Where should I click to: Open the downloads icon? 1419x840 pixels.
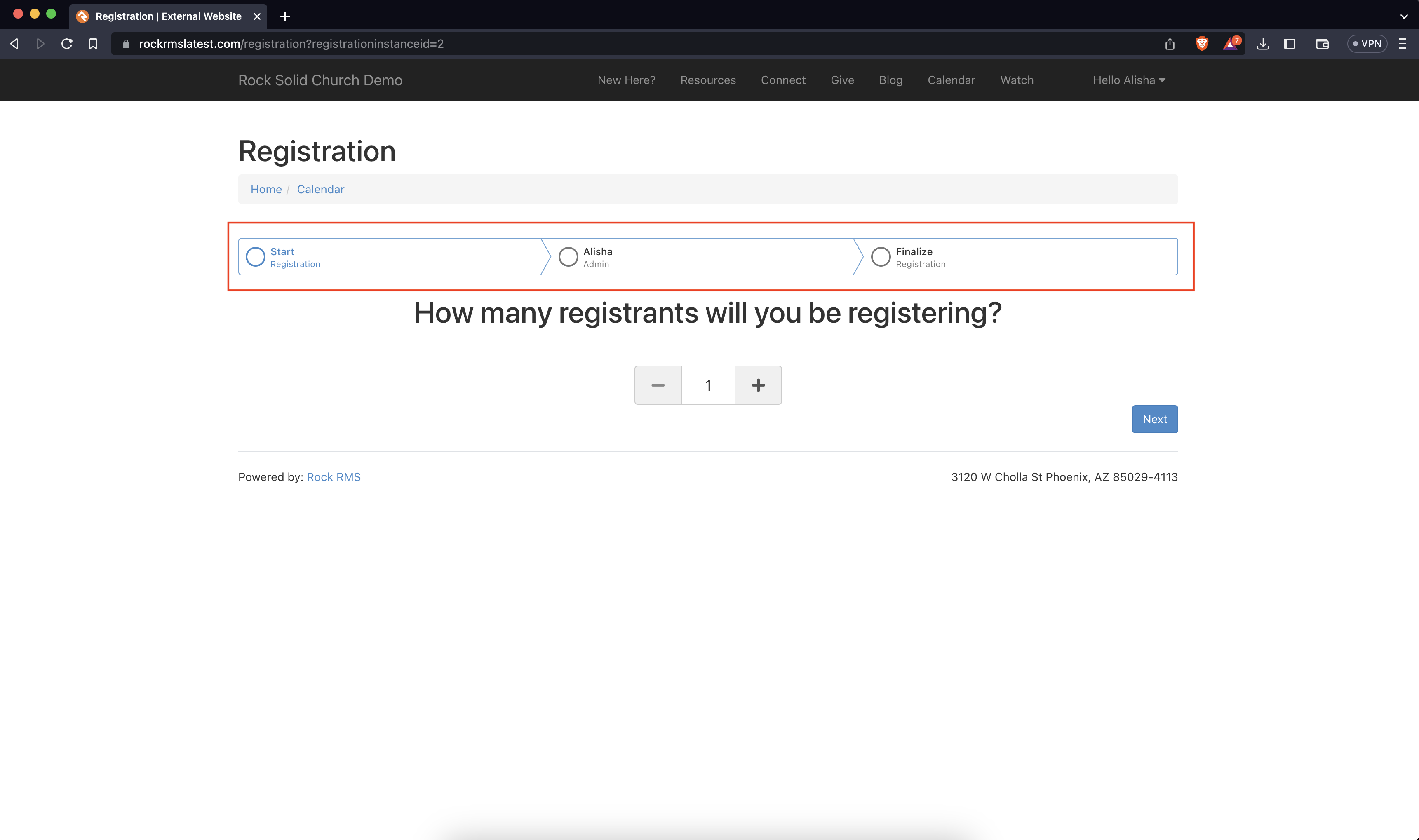(1263, 44)
